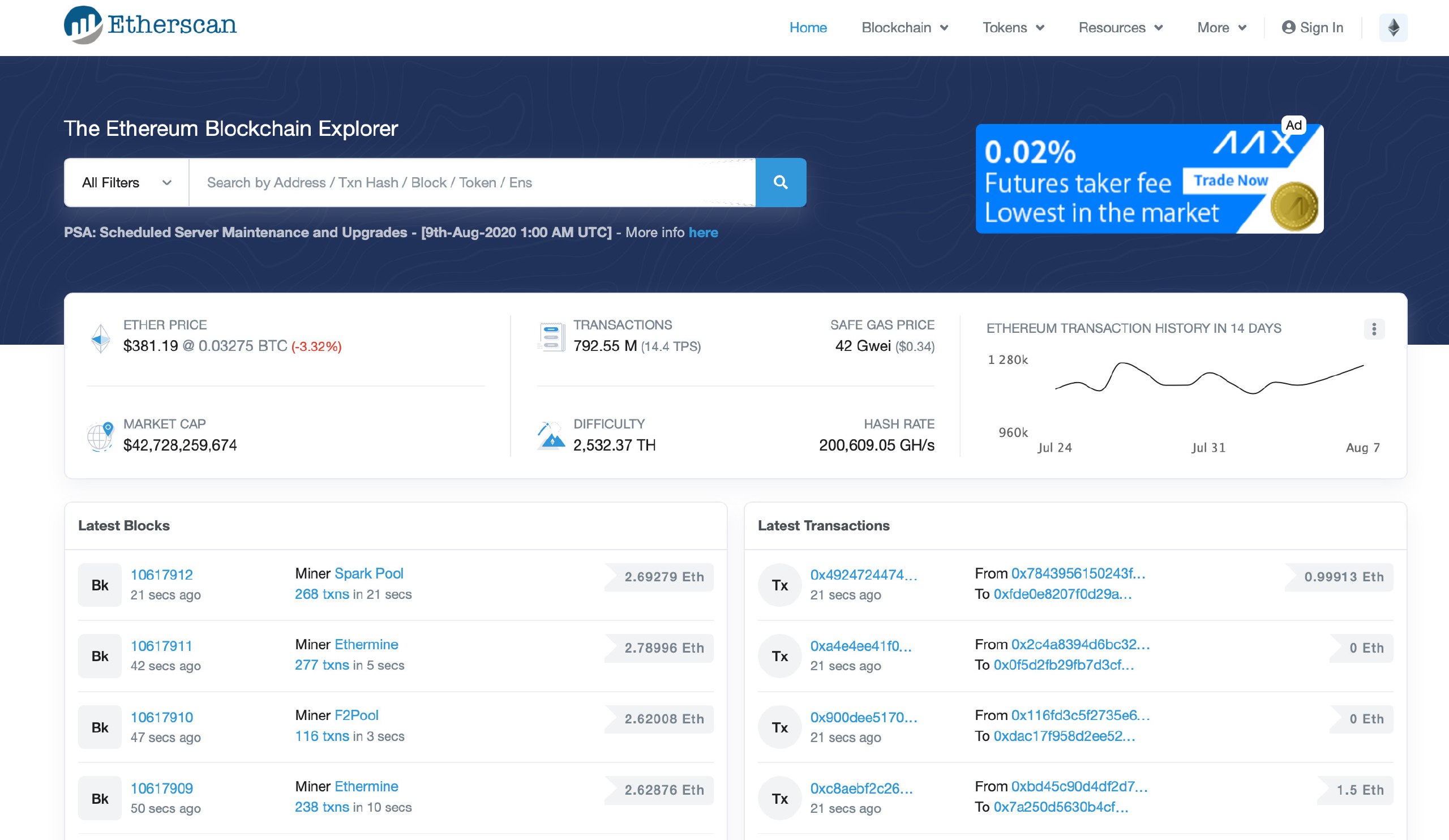Click the transaction history line chart

click(1209, 378)
